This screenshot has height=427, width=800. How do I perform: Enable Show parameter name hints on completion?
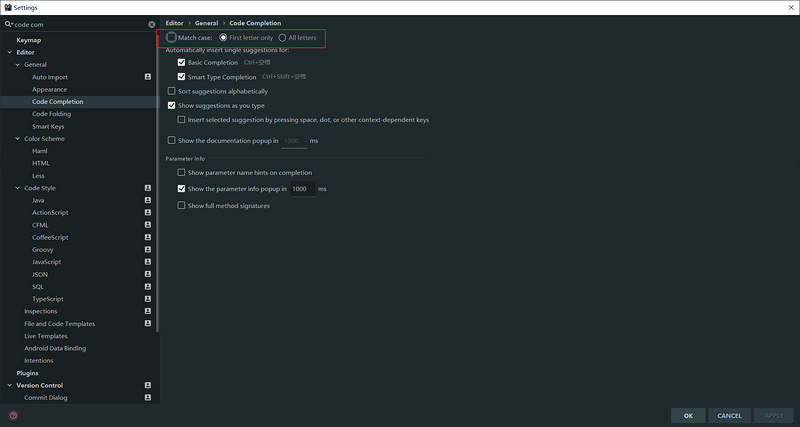[181, 172]
